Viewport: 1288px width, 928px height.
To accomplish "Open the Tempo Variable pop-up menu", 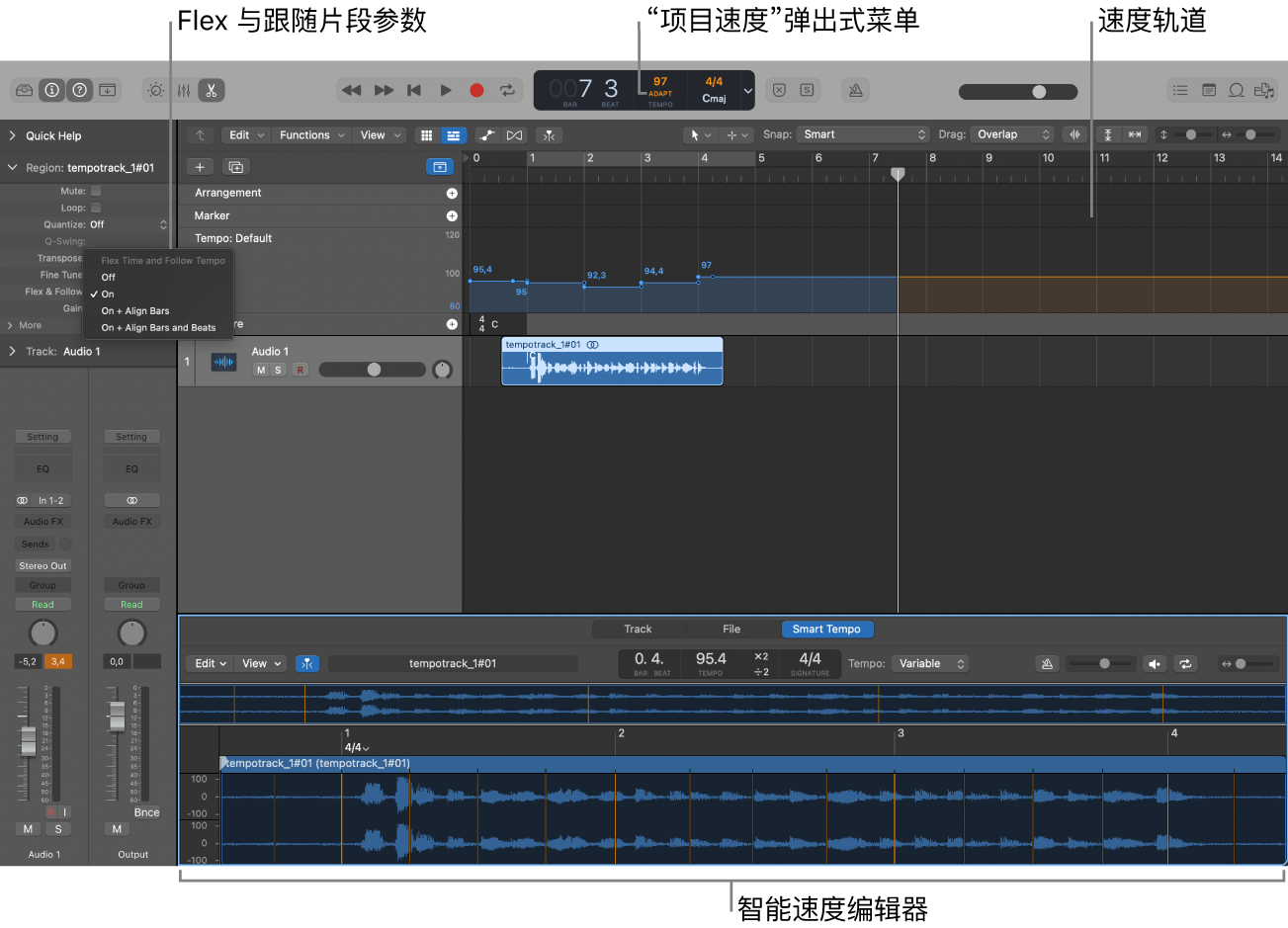I will tap(929, 664).
